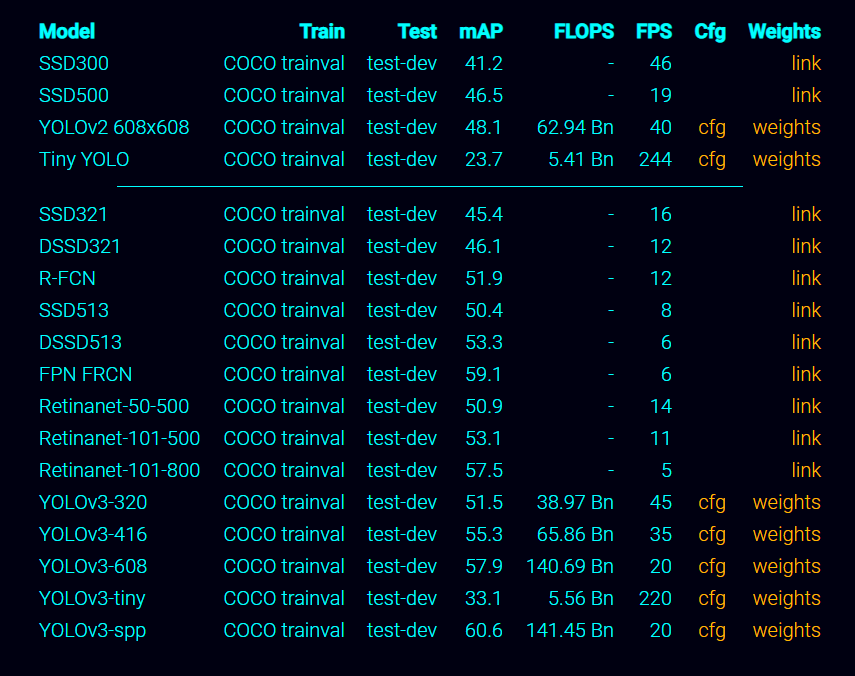The image size is (855, 676).
Task: Select the Retinanet-50-500 model name
Action: [x=114, y=407]
